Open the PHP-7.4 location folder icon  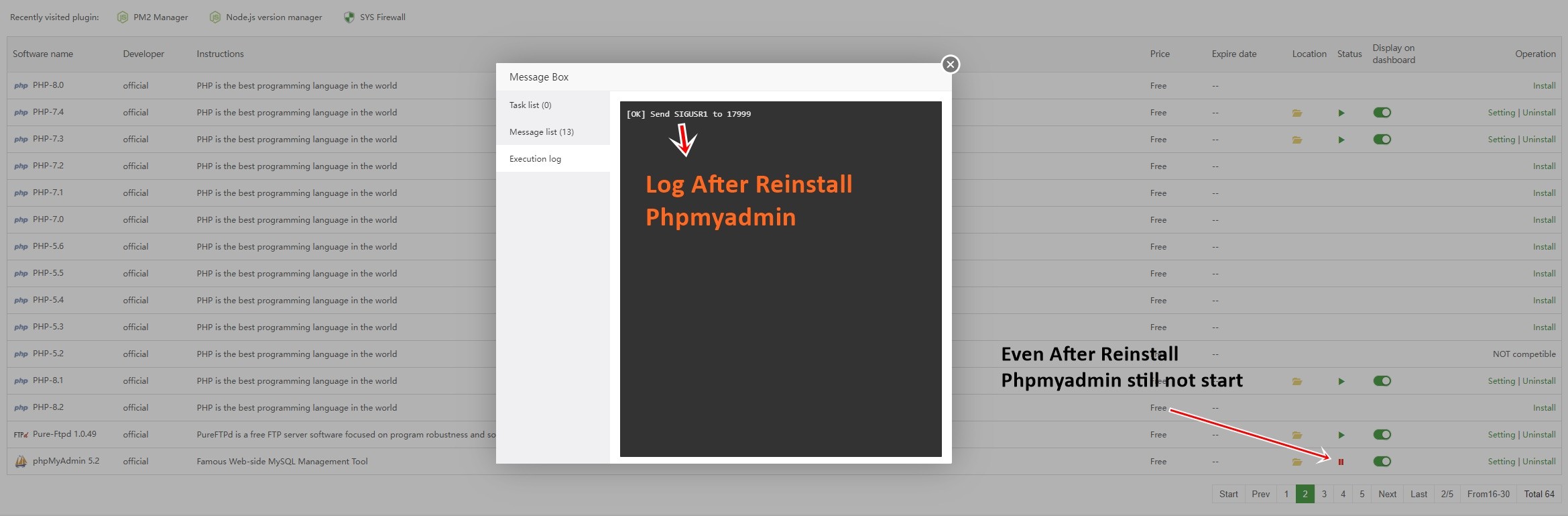tap(1297, 113)
